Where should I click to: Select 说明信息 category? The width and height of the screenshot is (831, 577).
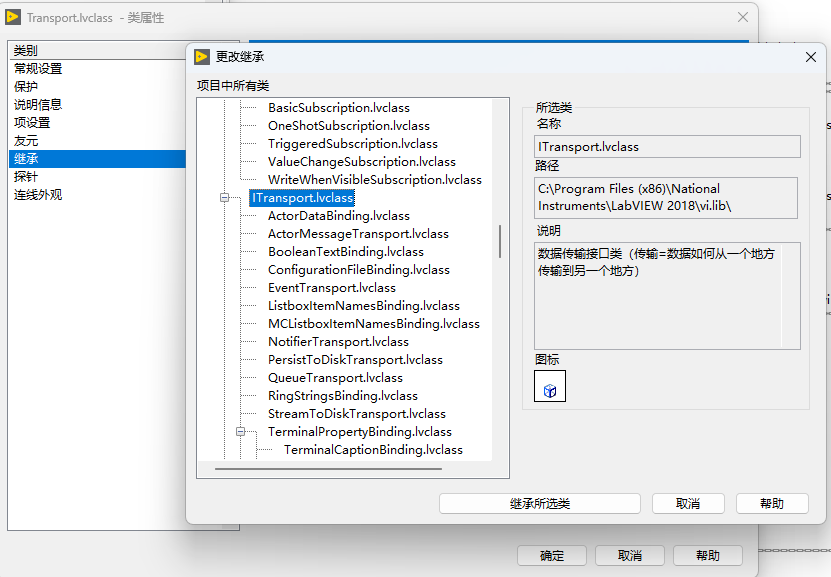[38, 105]
